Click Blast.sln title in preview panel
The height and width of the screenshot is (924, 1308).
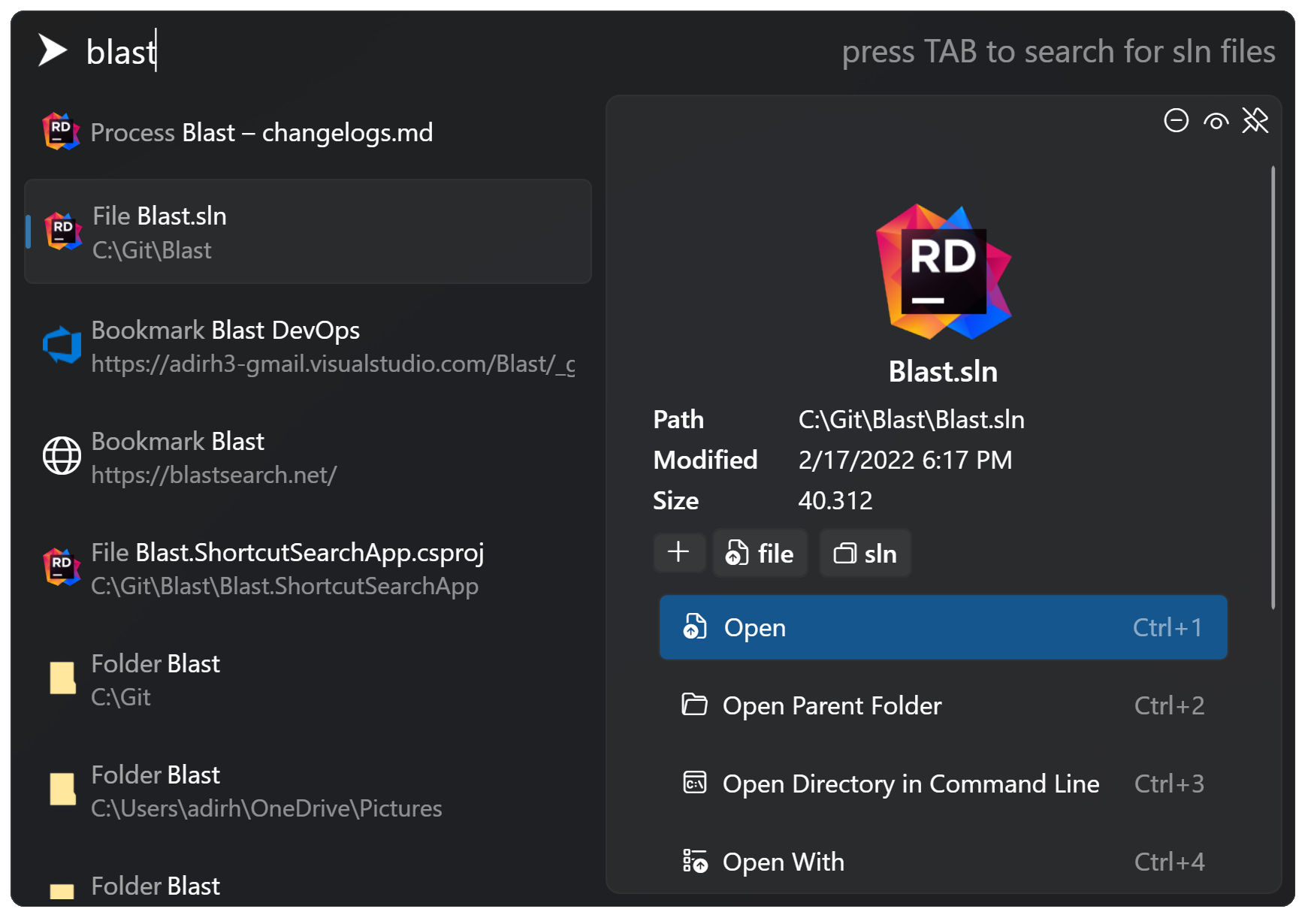[943, 371]
